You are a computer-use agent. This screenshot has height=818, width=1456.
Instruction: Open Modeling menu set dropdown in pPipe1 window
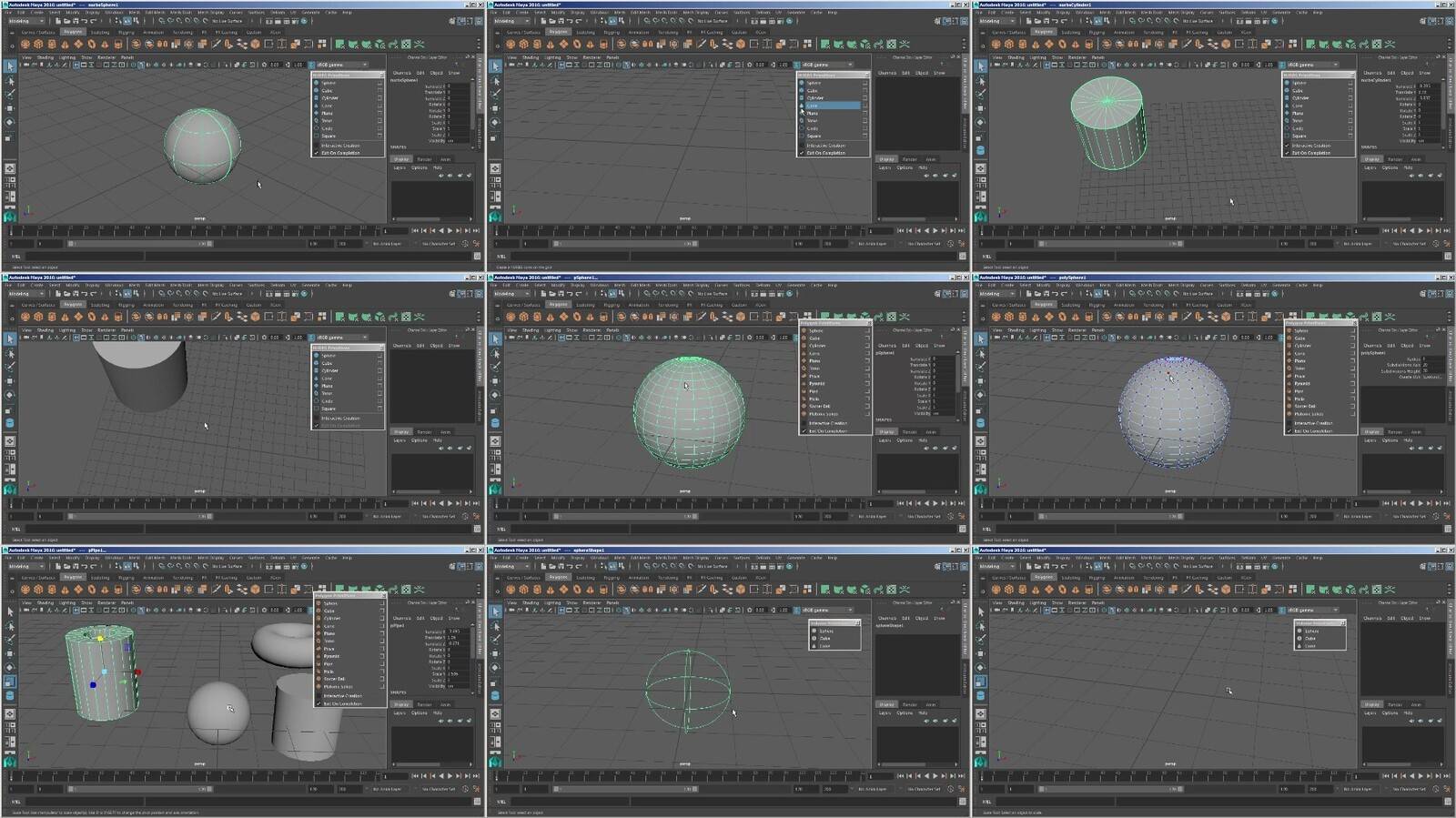coord(26,566)
